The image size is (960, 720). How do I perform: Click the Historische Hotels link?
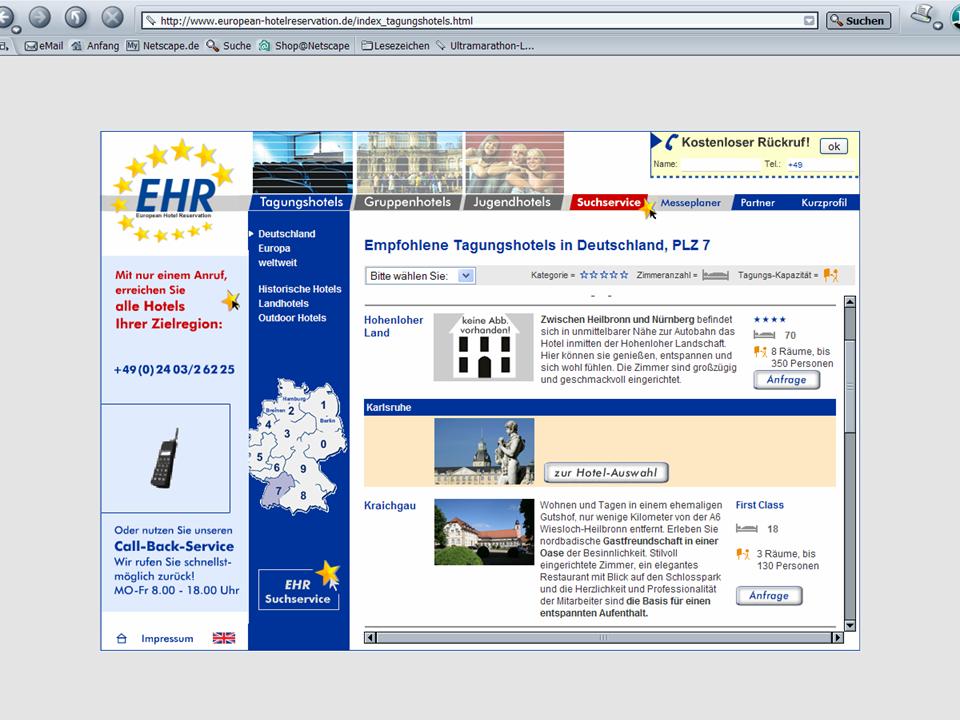[x=299, y=289]
